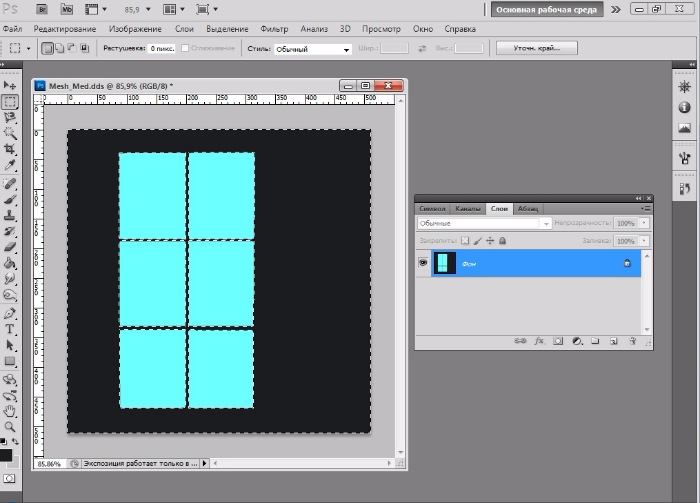The width and height of the screenshot is (700, 503).
Task: Select the Horizontal Type tool
Action: [x=10, y=328]
